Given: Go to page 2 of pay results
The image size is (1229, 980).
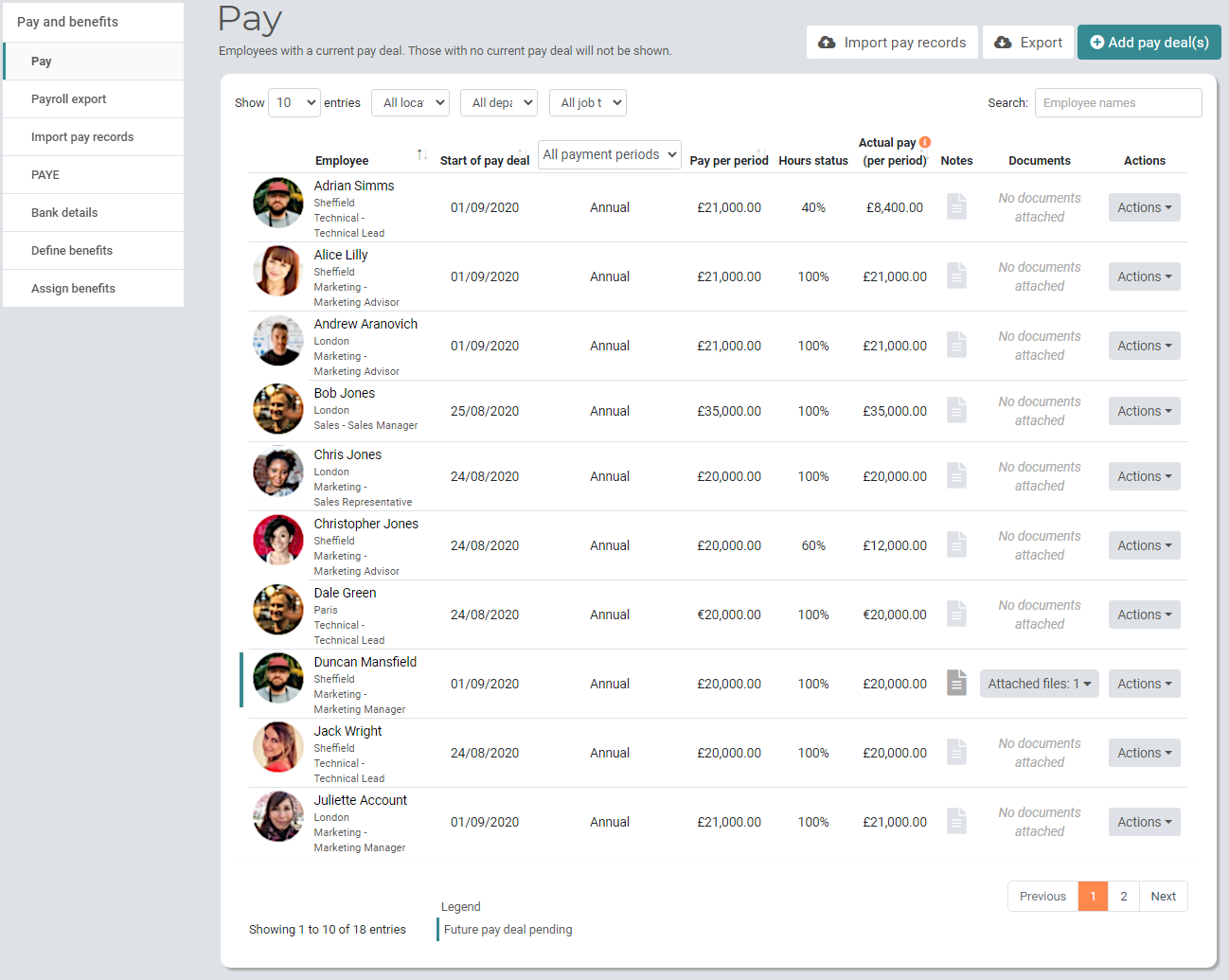Looking at the screenshot, I should click(x=1124, y=896).
